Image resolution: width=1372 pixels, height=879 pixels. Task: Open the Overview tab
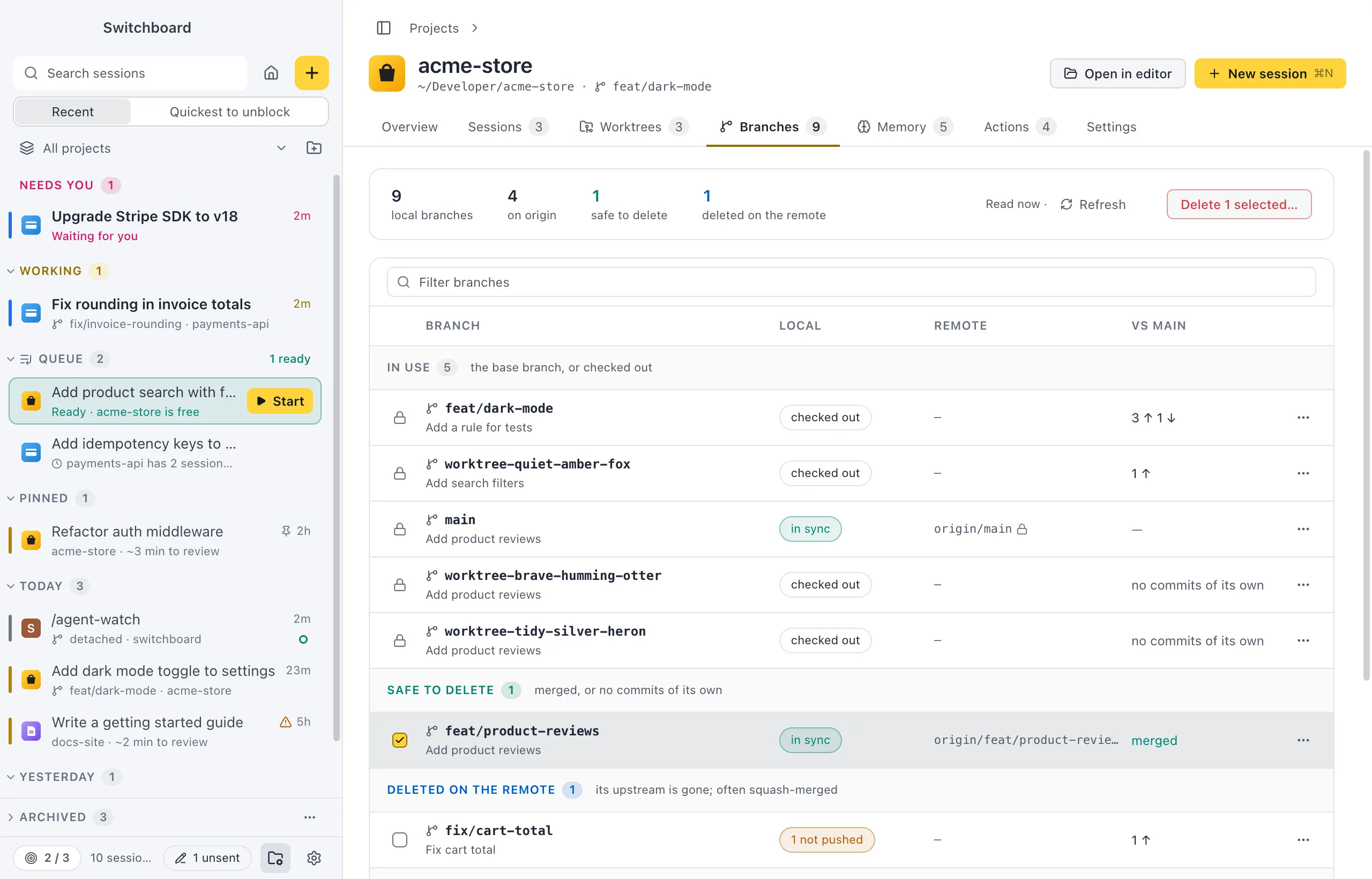(410, 126)
